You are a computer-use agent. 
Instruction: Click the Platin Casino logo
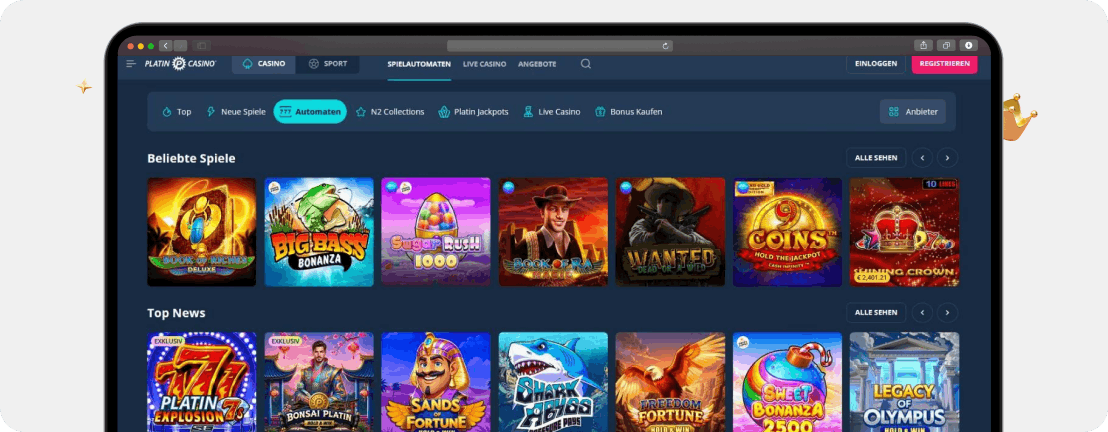(x=180, y=64)
